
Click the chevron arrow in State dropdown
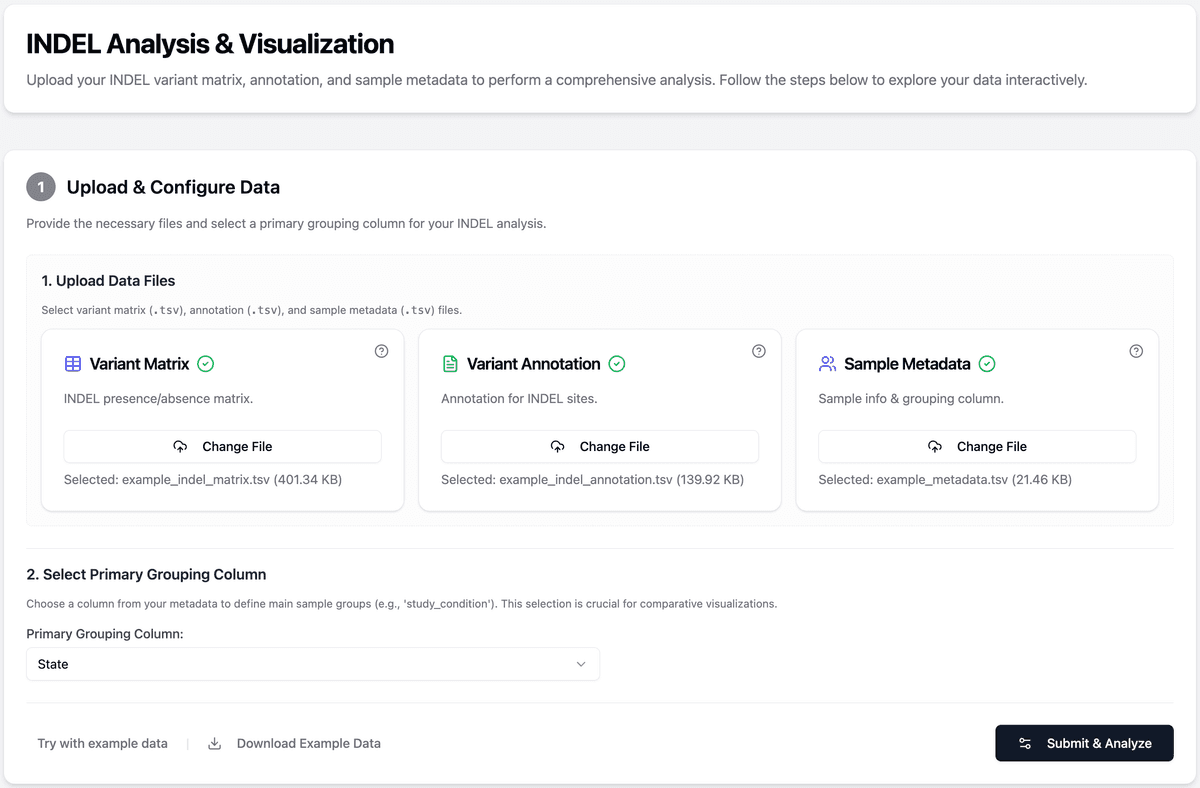click(x=581, y=664)
